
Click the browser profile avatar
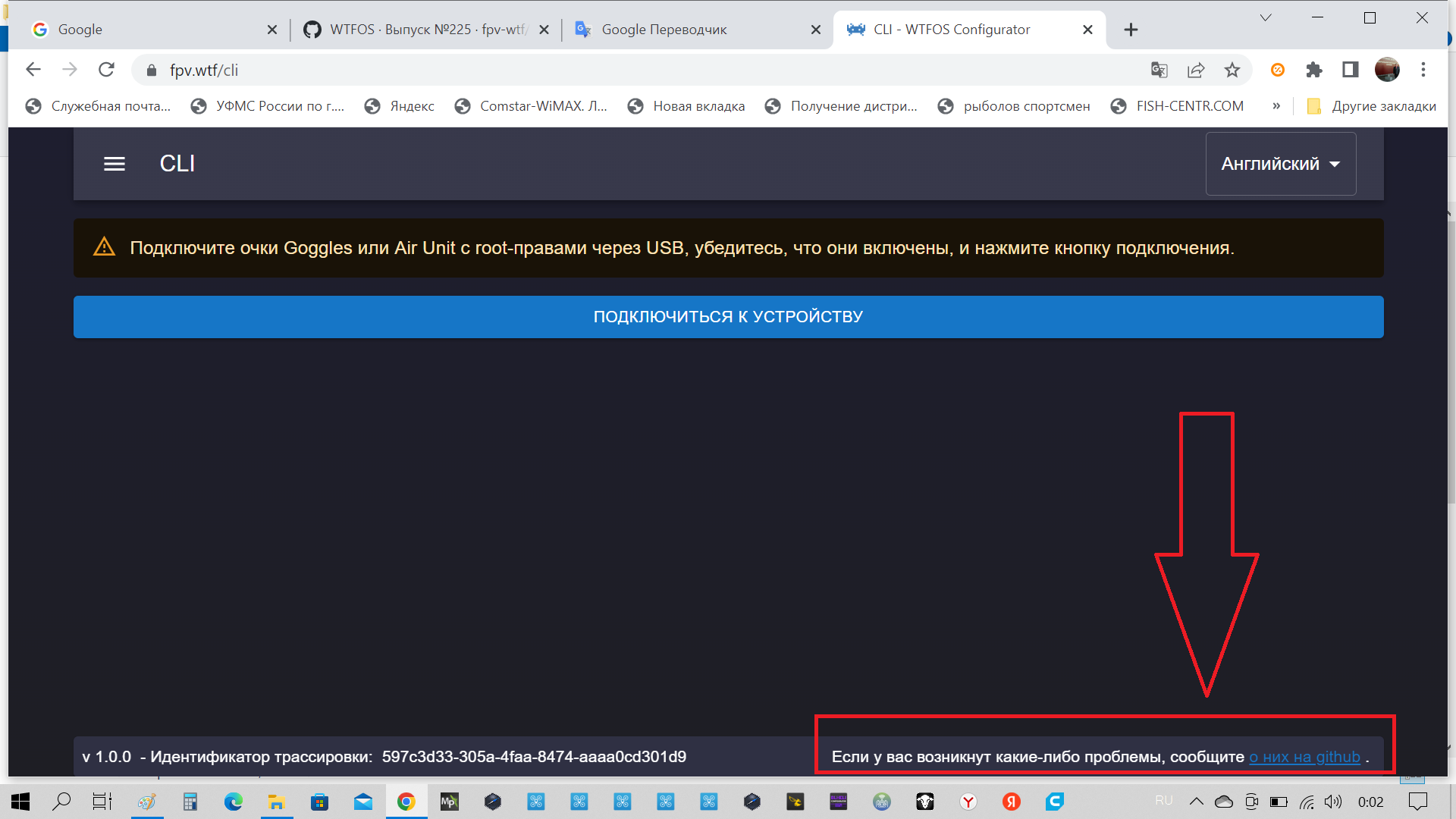pyautogui.click(x=1387, y=70)
